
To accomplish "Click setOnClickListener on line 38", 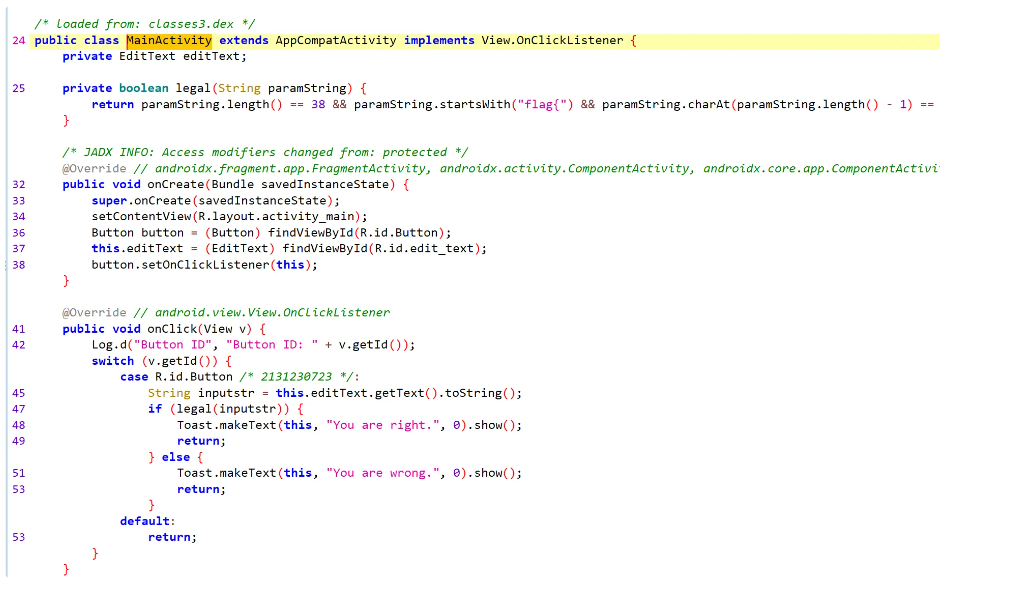I will pos(206,265).
